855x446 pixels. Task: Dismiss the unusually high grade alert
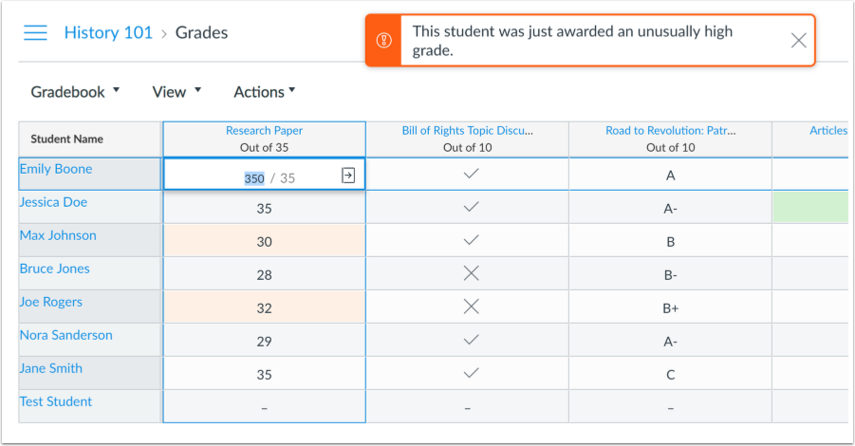tap(798, 40)
